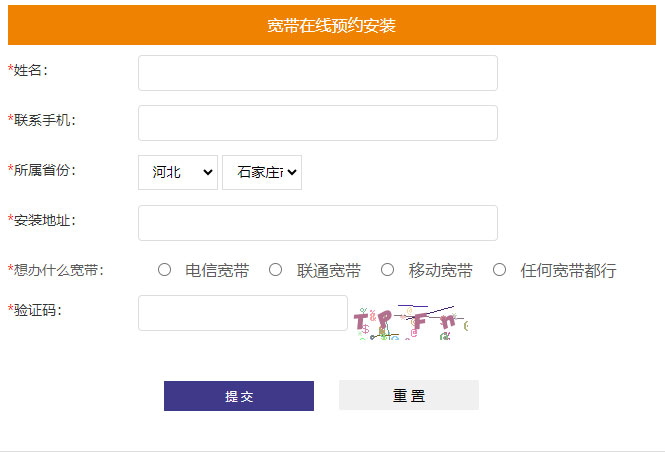Viewport: 665px width, 452px height.
Task: Choose the 联通宽带 radio option
Action: [x=276, y=270]
